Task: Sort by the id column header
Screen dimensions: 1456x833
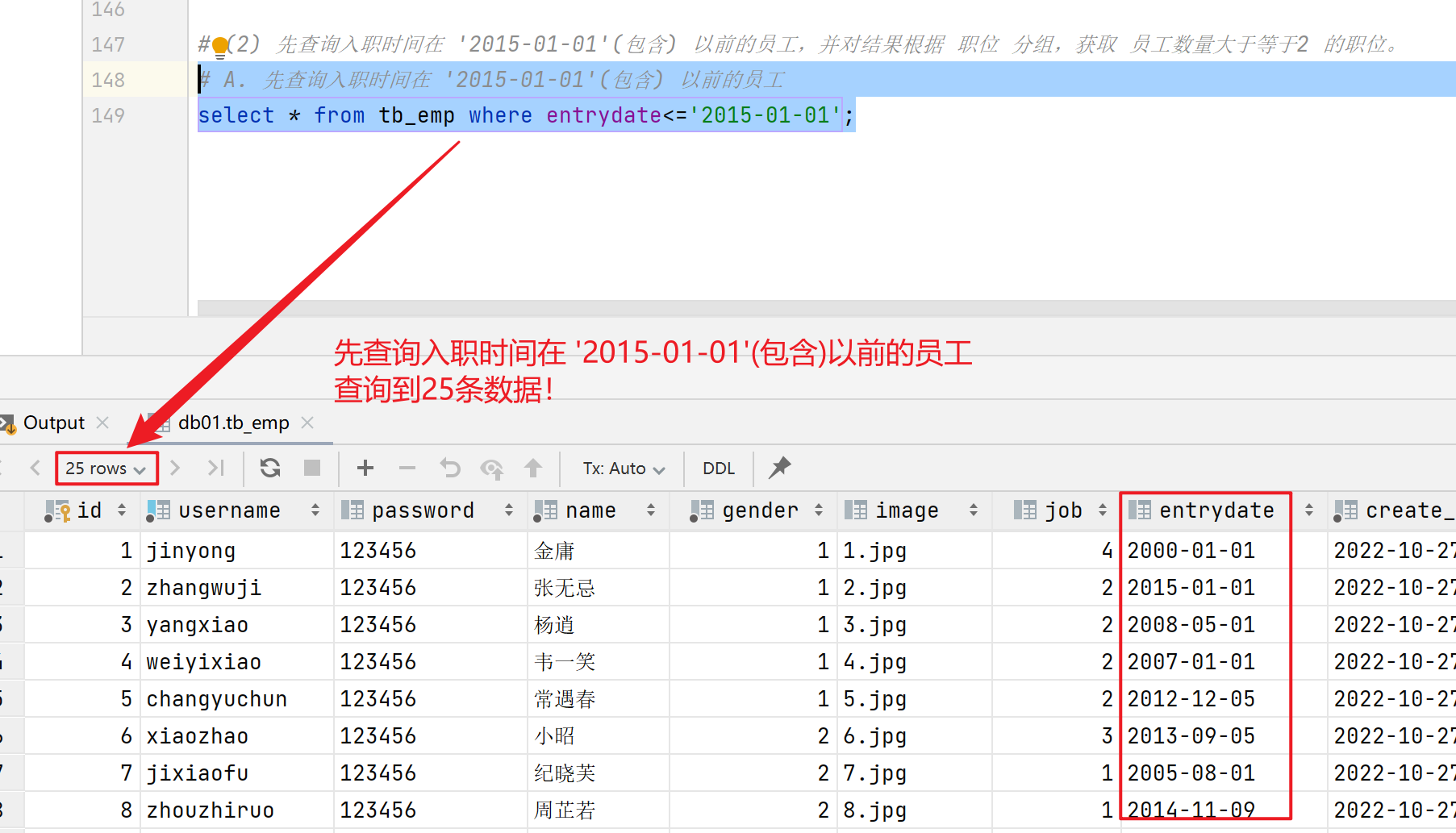Action: point(84,510)
